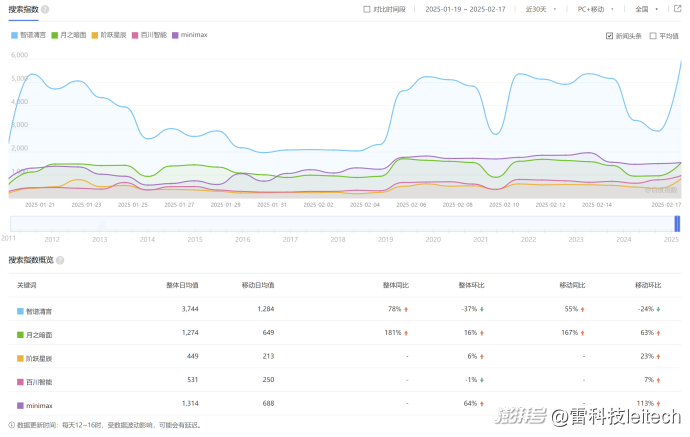Click the info icon before 数据更新时间 note
This screenshot has height=437, width=690.
(x=11, y=425)
